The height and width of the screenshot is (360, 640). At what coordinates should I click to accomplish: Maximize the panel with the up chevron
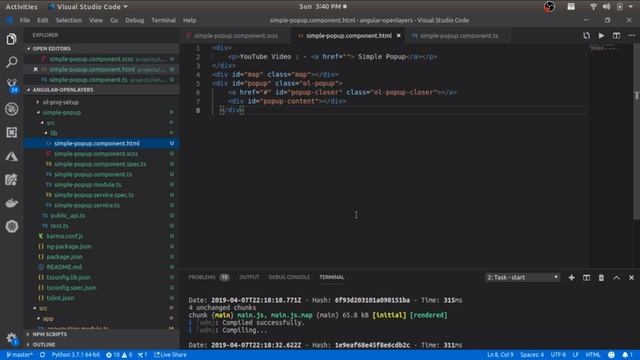(x=616, y=278)
